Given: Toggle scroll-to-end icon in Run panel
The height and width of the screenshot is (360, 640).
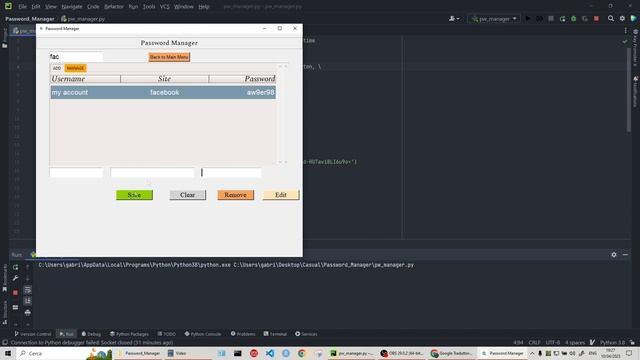Looking at the screenshot, I should coord(27,301).
